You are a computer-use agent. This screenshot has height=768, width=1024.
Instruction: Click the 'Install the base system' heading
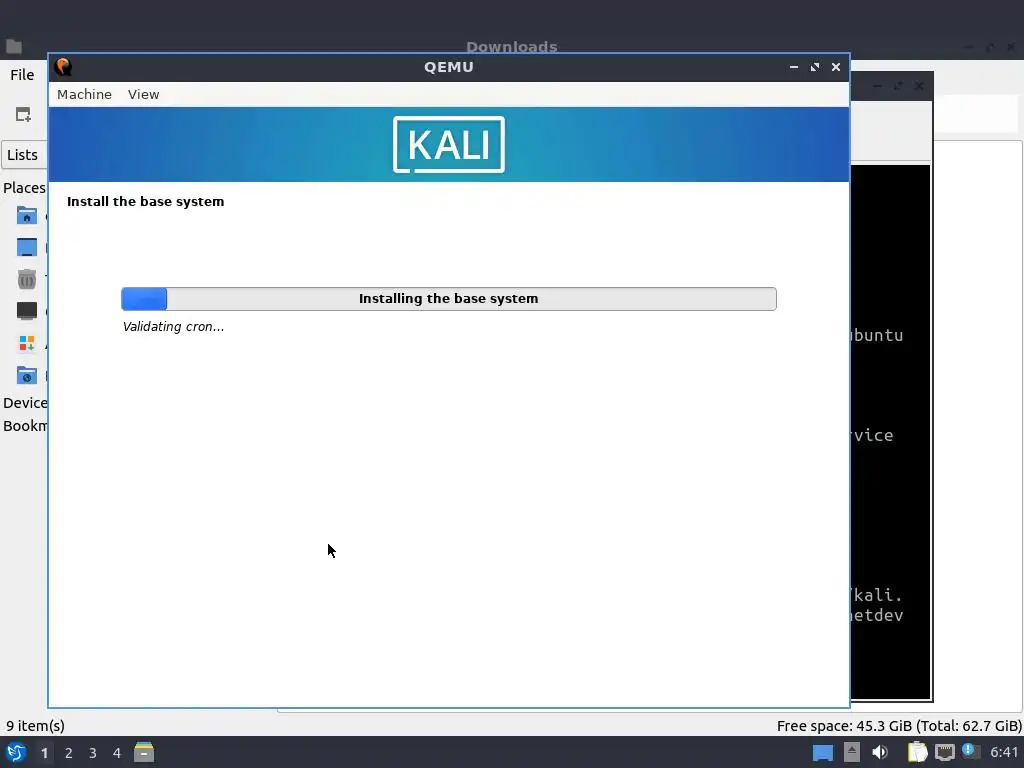(145, 202)
